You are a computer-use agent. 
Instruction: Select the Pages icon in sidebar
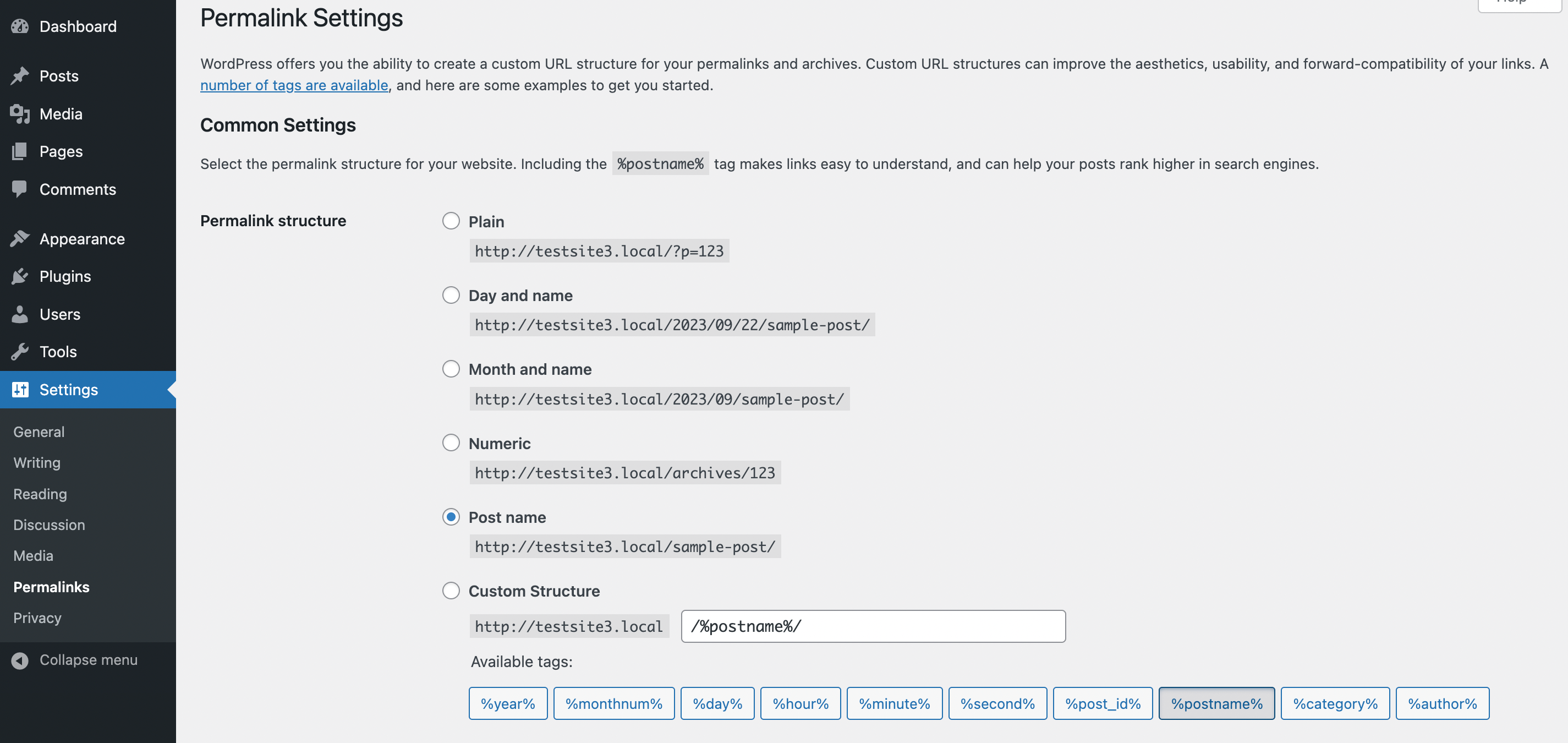pyautogui.click(x=20, y=151)
